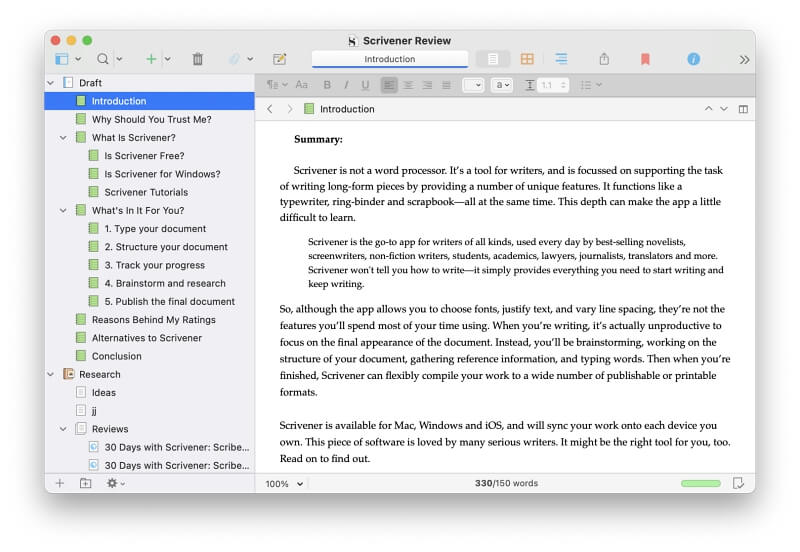Click the line spacing icon
This screenshot has width=800, height=552.
coord(530,85)
